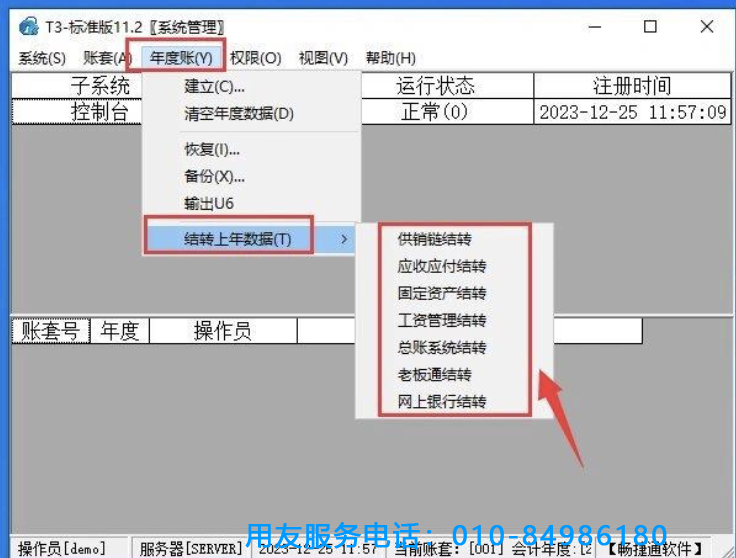This screenshot has height=558, width=736.
Task: Select 建立(C)... from the menu
Action: point(214,87)
